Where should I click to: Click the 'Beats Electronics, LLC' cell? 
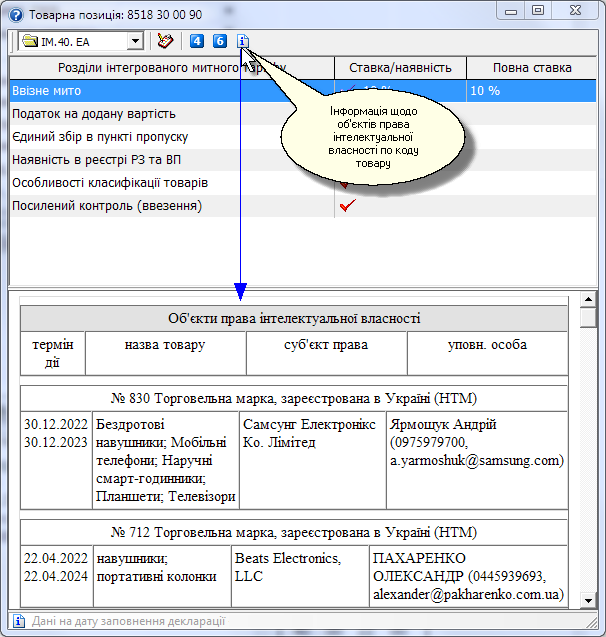(300, 576)
